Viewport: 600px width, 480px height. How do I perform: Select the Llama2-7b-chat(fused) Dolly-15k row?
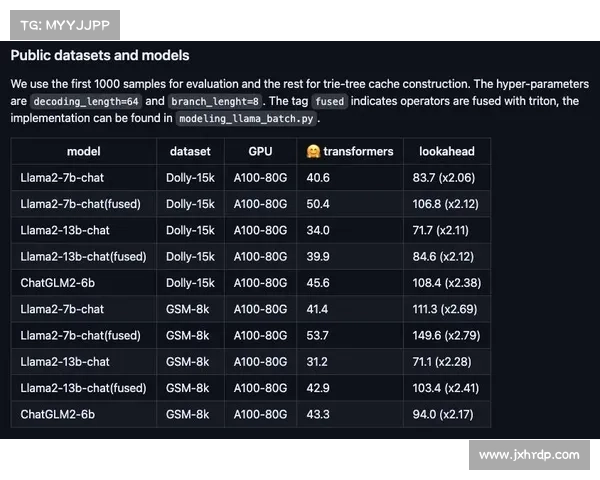251,204
